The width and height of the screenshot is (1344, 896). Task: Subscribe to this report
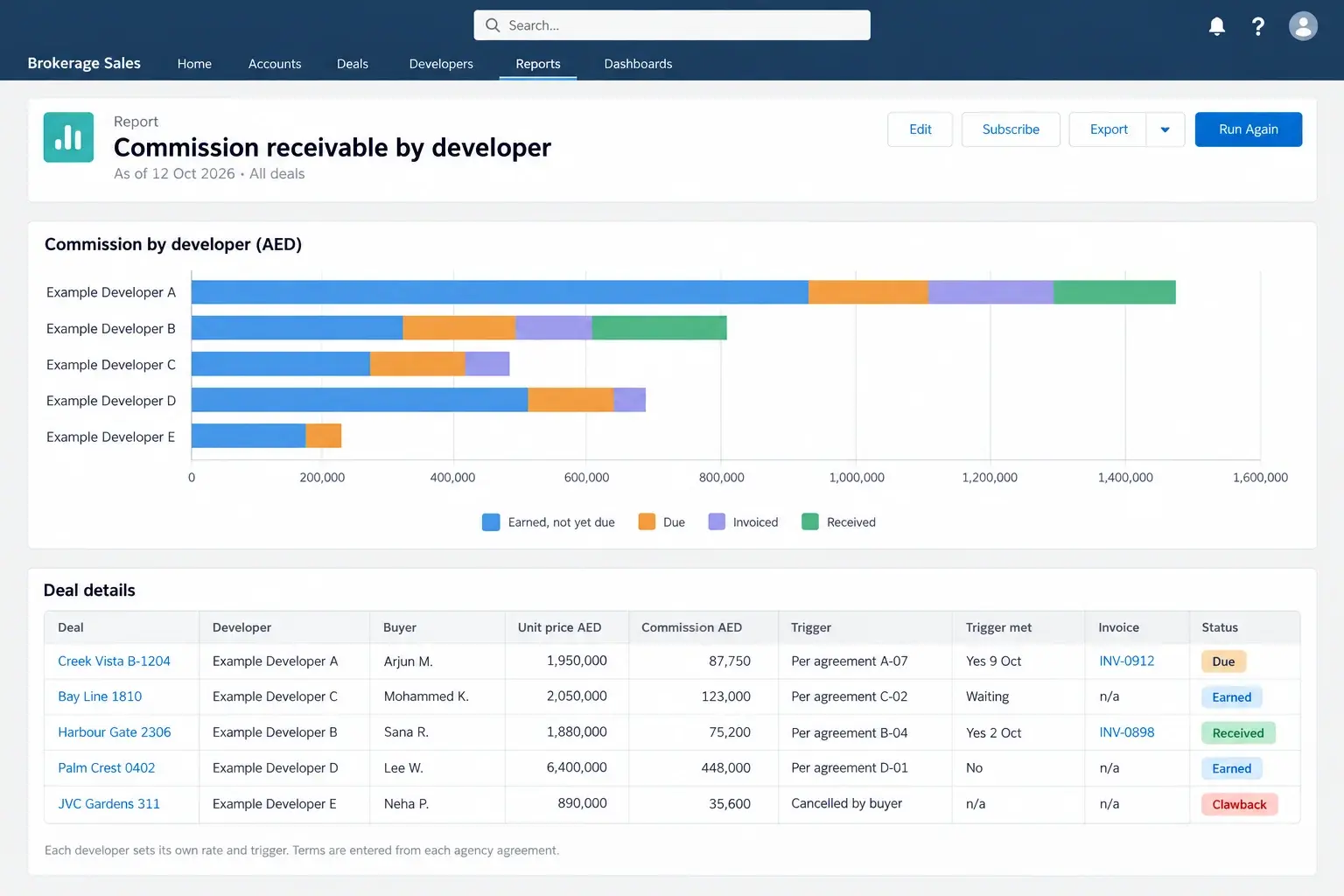coord(1011,129)
